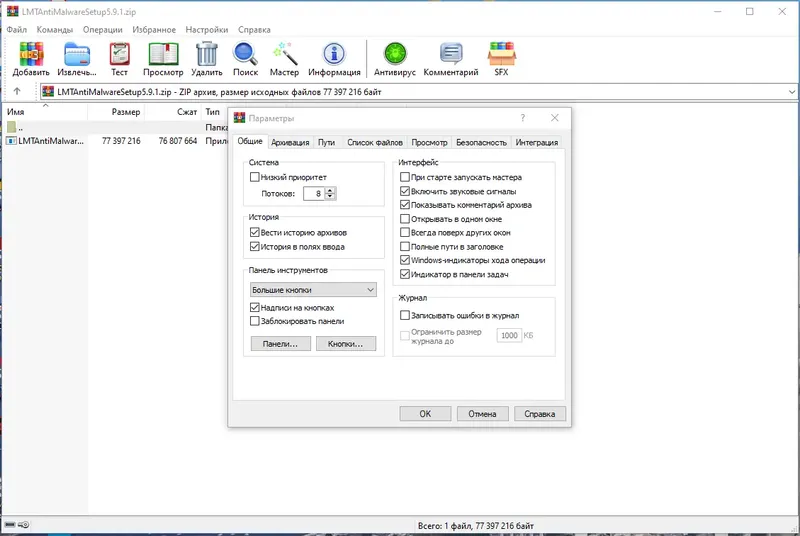Uncheck Вести историю архивов
This screenshot has height=536, width=800.
click(x=255, y=232)
